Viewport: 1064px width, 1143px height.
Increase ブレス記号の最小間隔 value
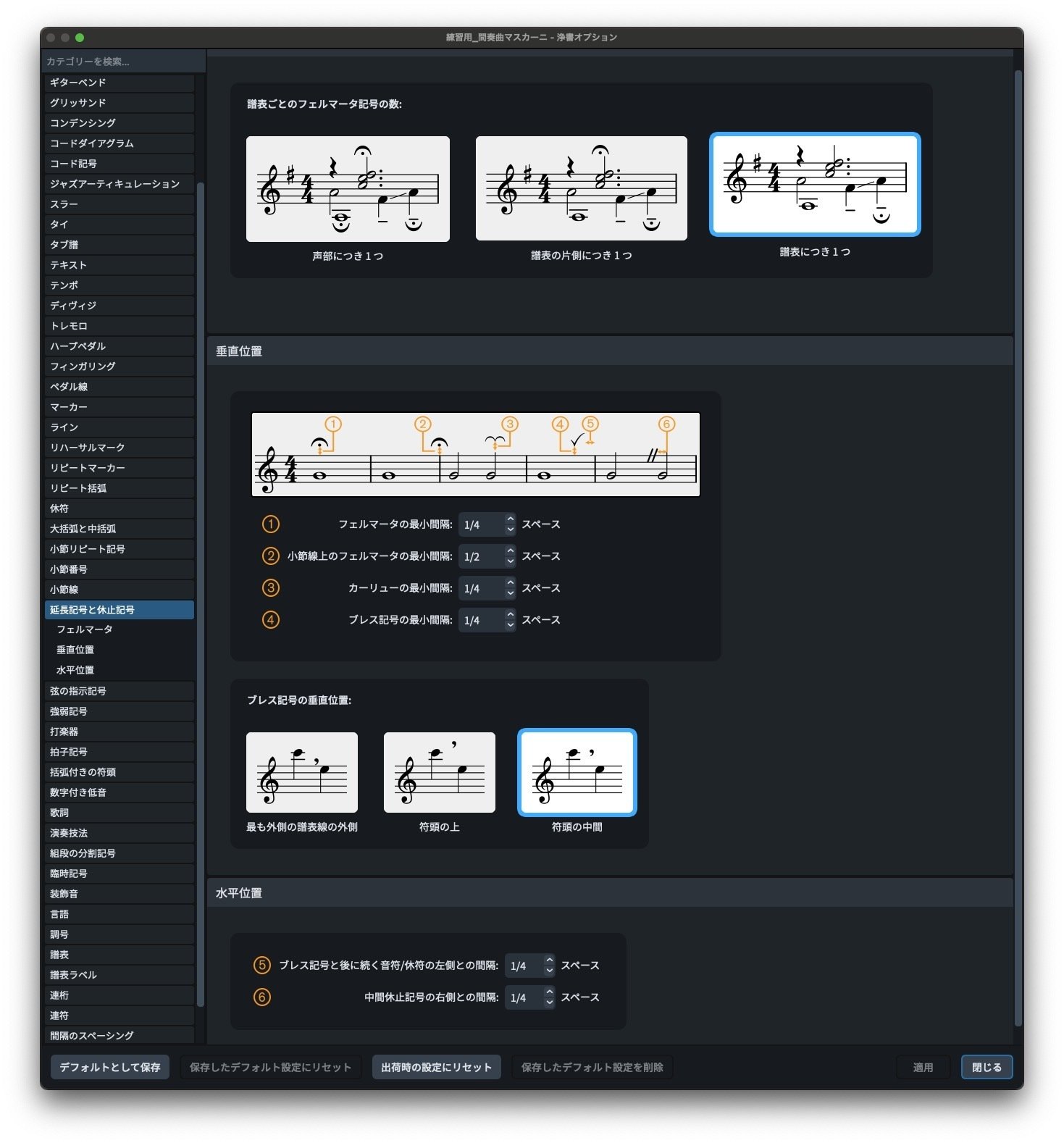pos(511,615)
